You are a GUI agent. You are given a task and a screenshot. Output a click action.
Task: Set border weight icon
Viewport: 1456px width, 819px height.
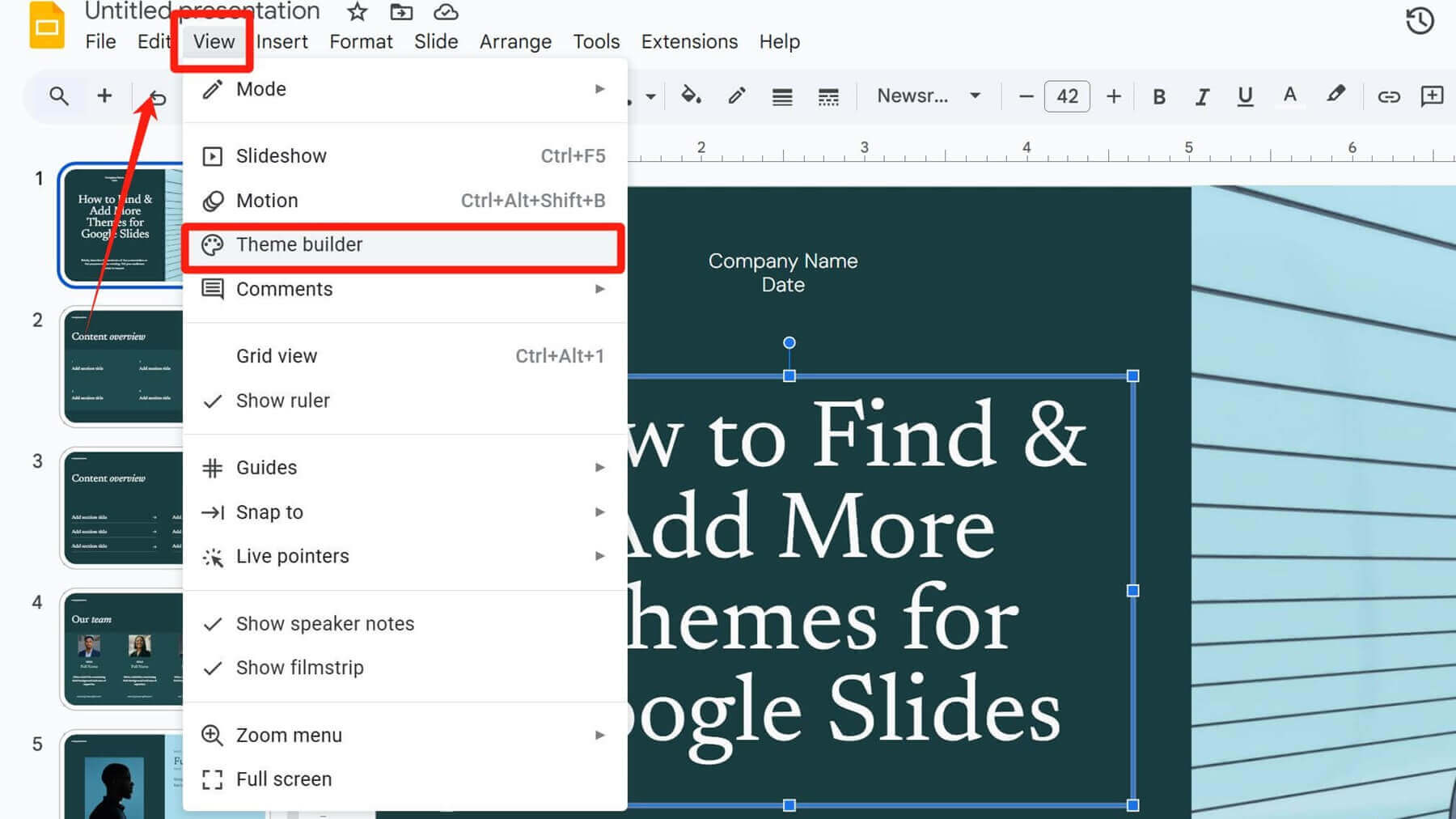782,97
